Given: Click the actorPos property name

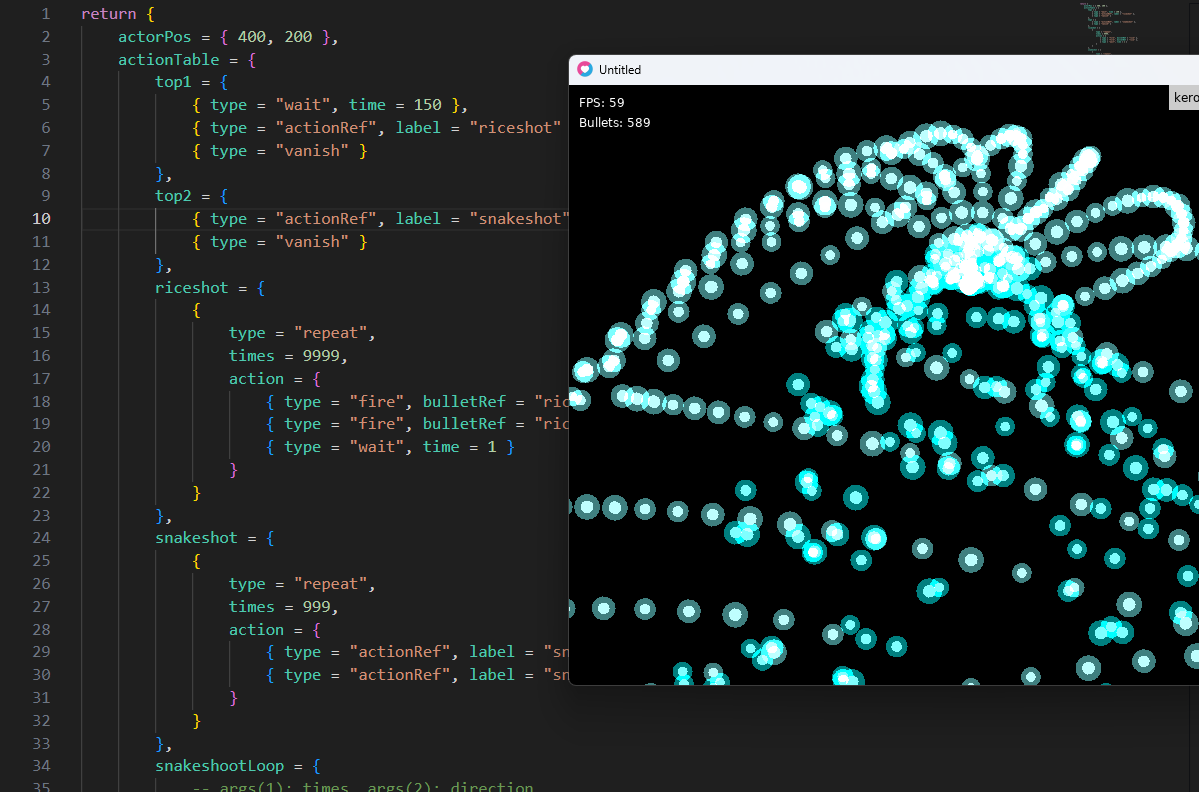Looking at the screenshot, I should coord(154,37).
